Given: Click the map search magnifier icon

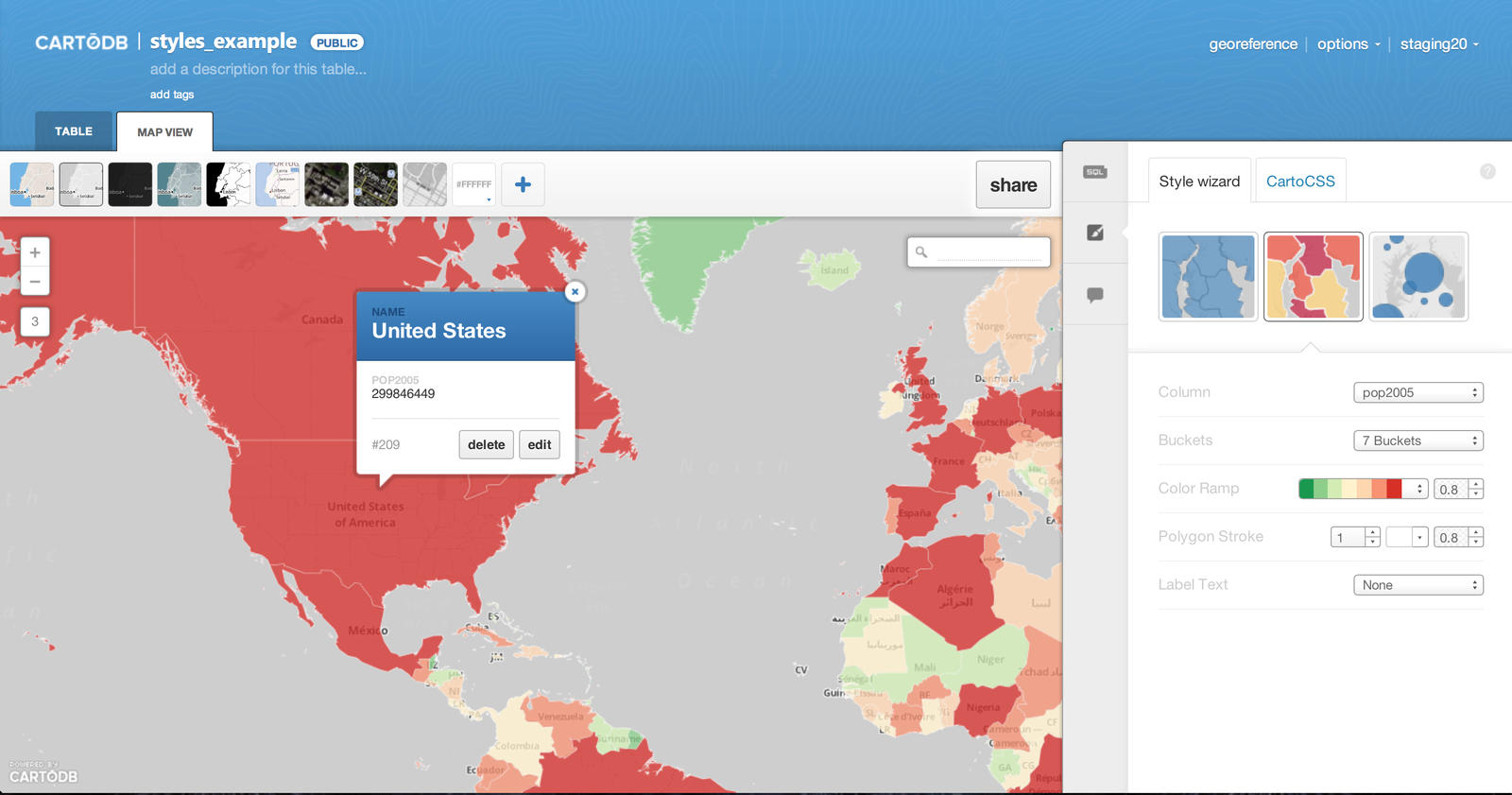Looking at the screenshot, I should point(921,252).
